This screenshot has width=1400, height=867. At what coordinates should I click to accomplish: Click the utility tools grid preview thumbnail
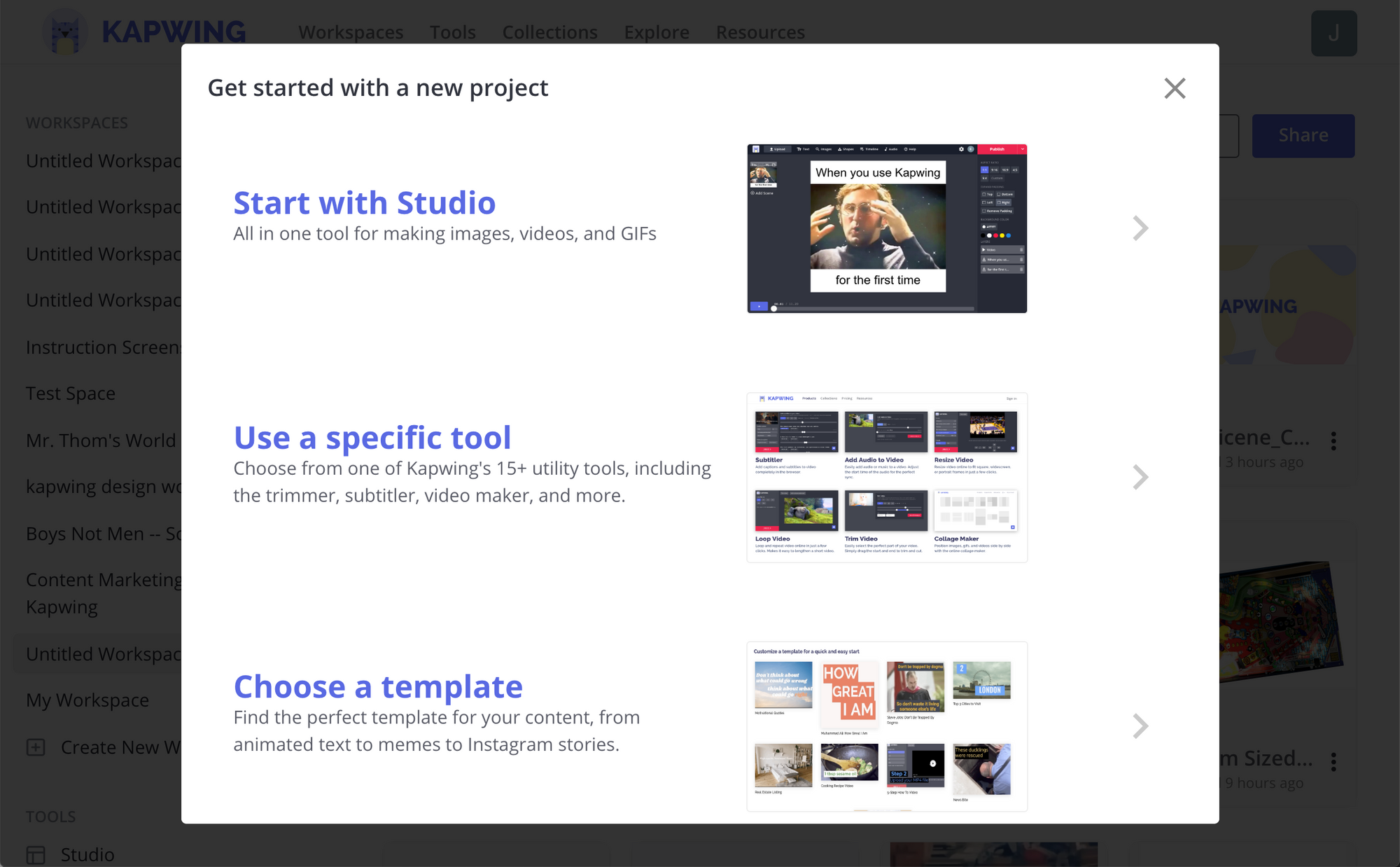(886, 477)
